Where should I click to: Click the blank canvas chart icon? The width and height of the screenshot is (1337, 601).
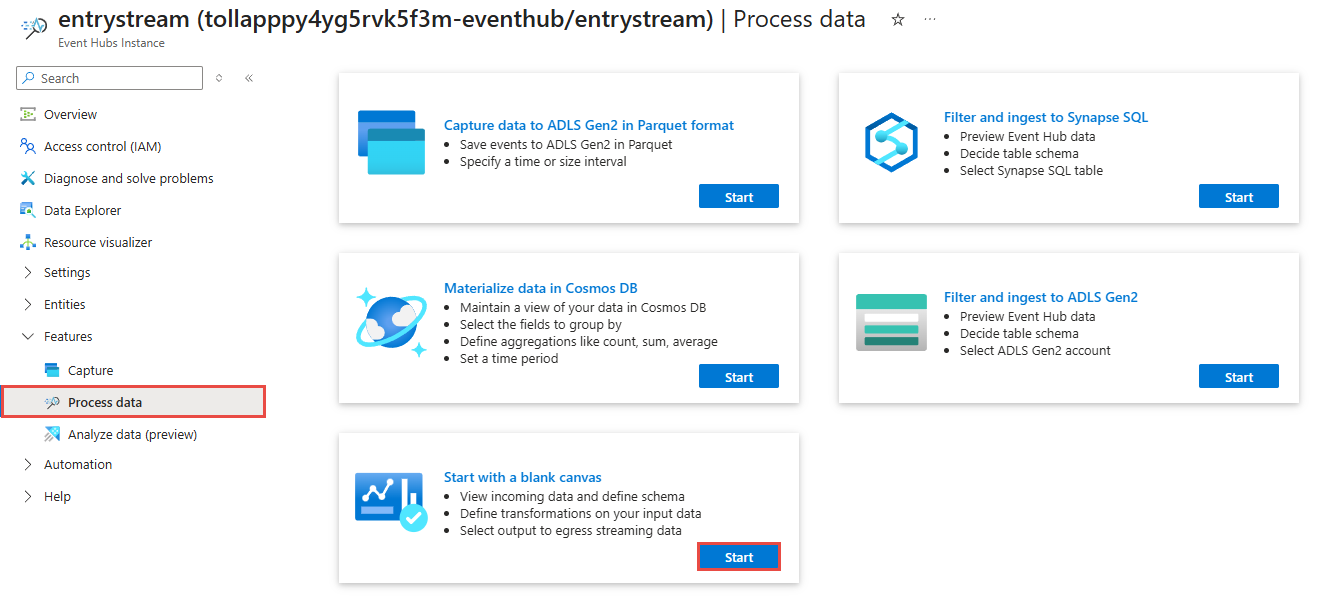pyautogui.click(x=391, y=502)
